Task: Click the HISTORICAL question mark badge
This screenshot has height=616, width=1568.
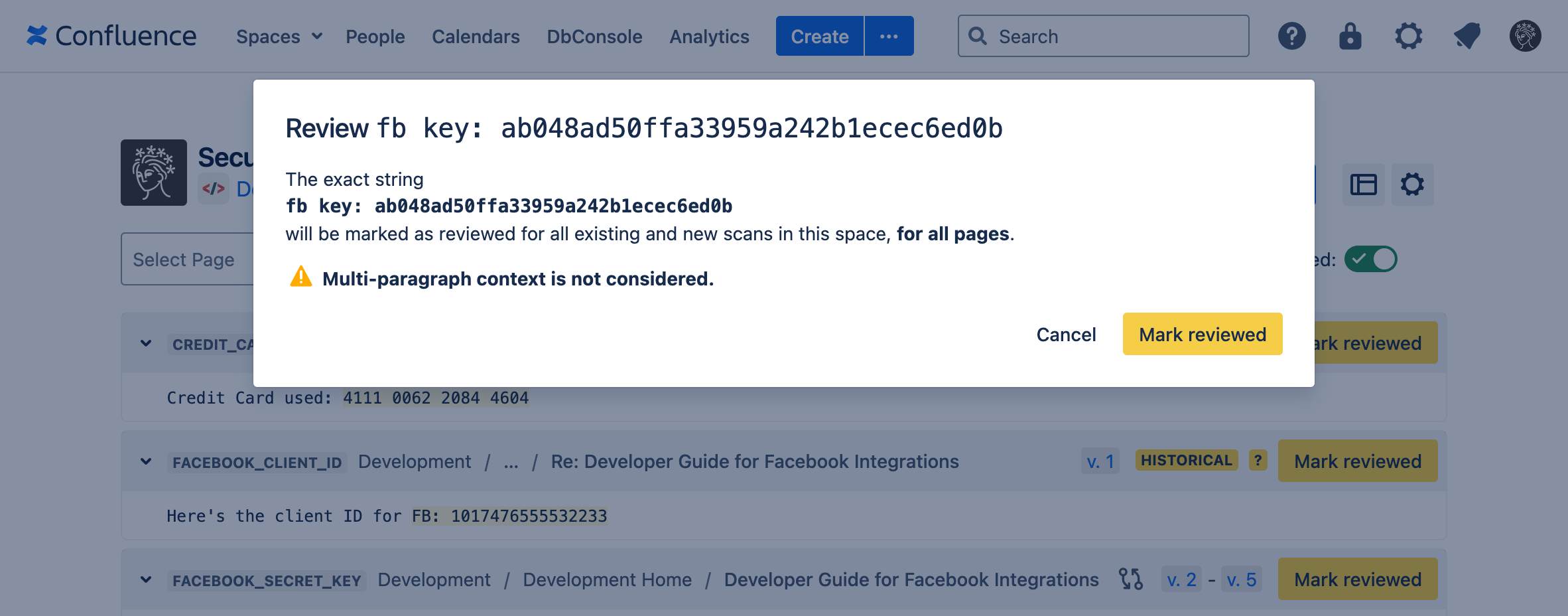Action: [1257, 460]
